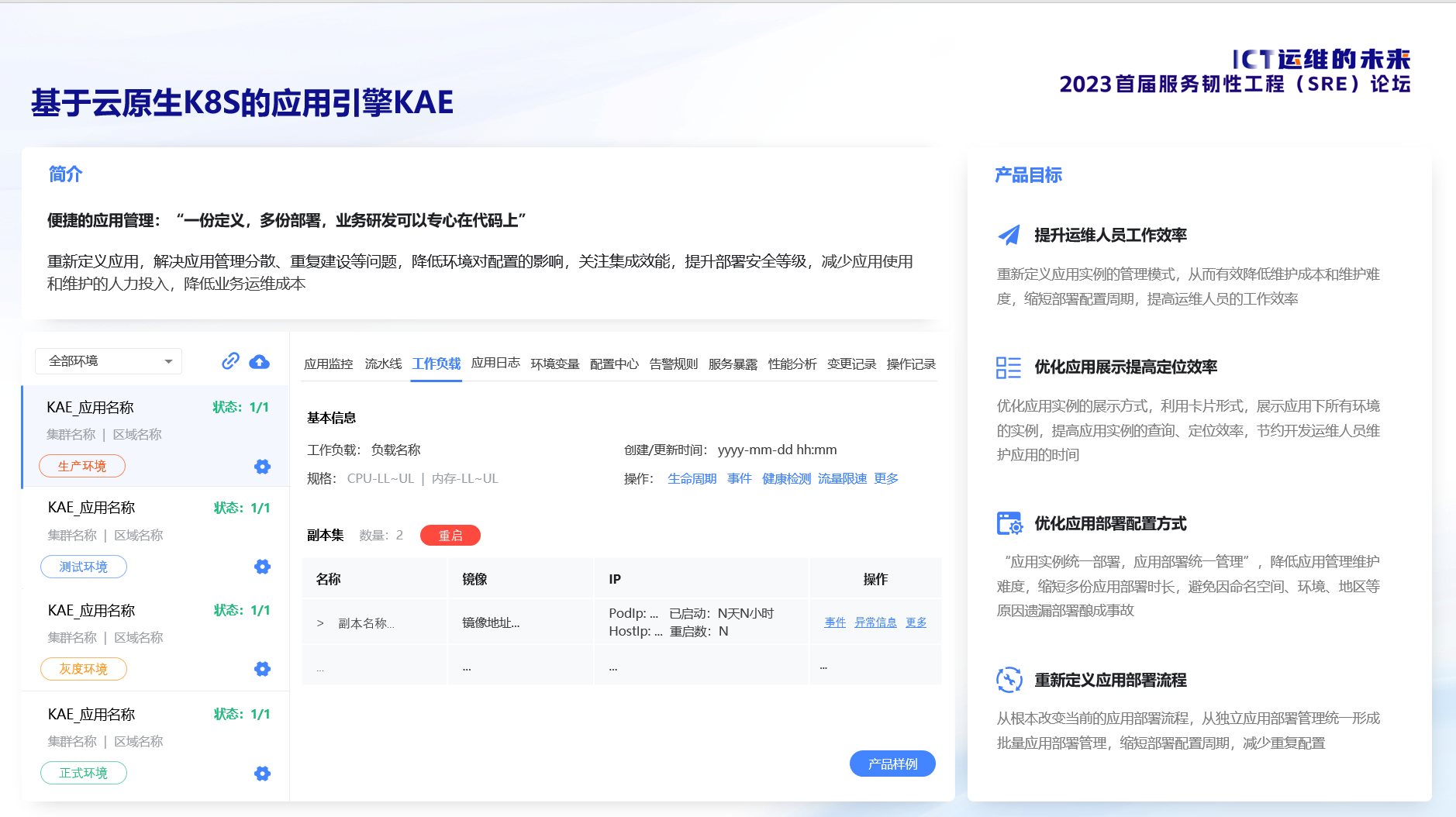Click the red 重启 button

pos(450,536)
